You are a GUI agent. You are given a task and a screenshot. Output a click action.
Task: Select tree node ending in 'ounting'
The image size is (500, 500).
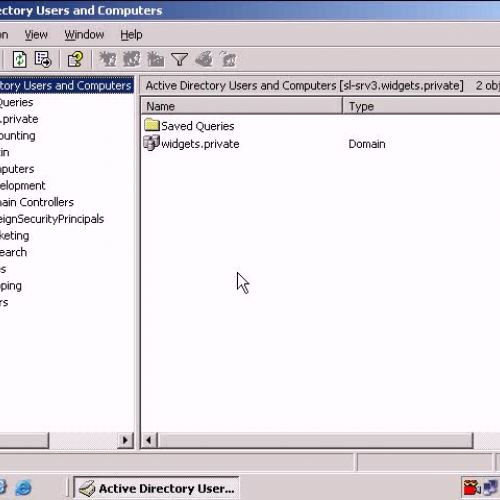(x=17, y=136)
